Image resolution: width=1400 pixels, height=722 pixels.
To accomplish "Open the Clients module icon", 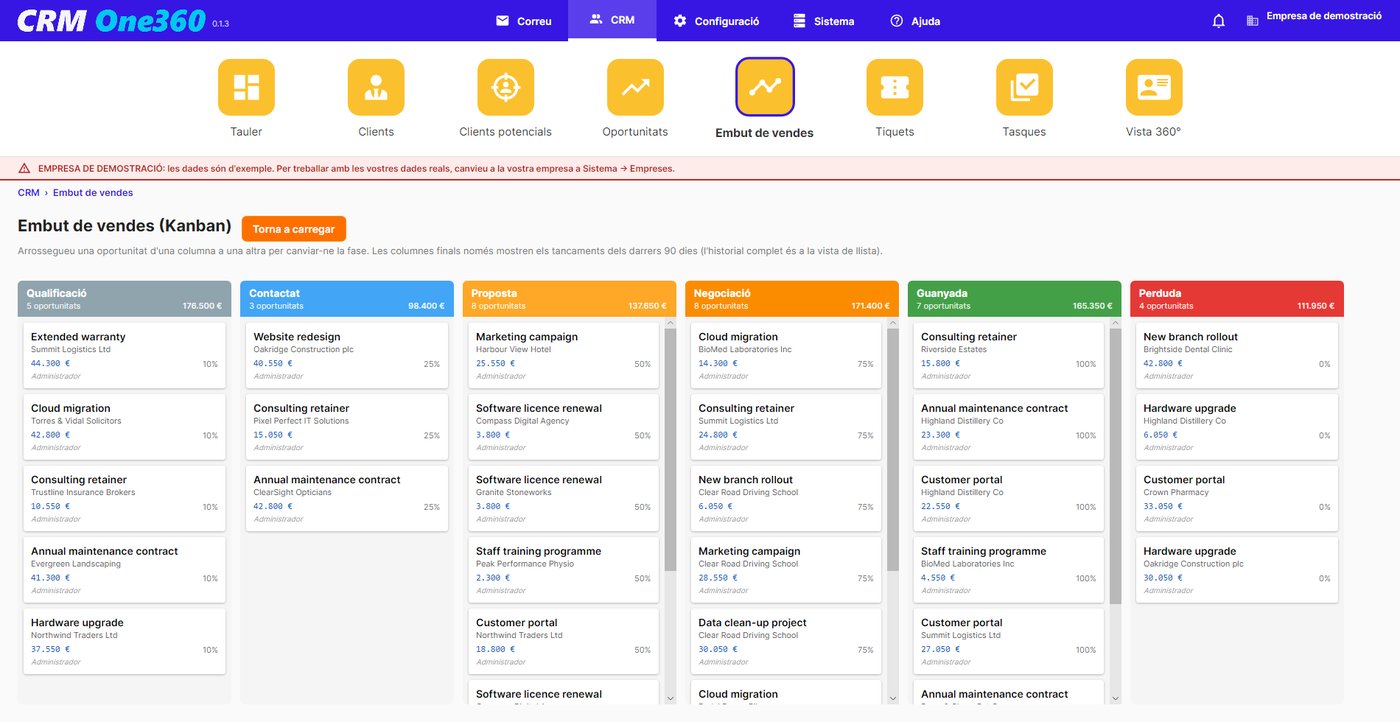I will pyautogui.click(x=376, y=87).
